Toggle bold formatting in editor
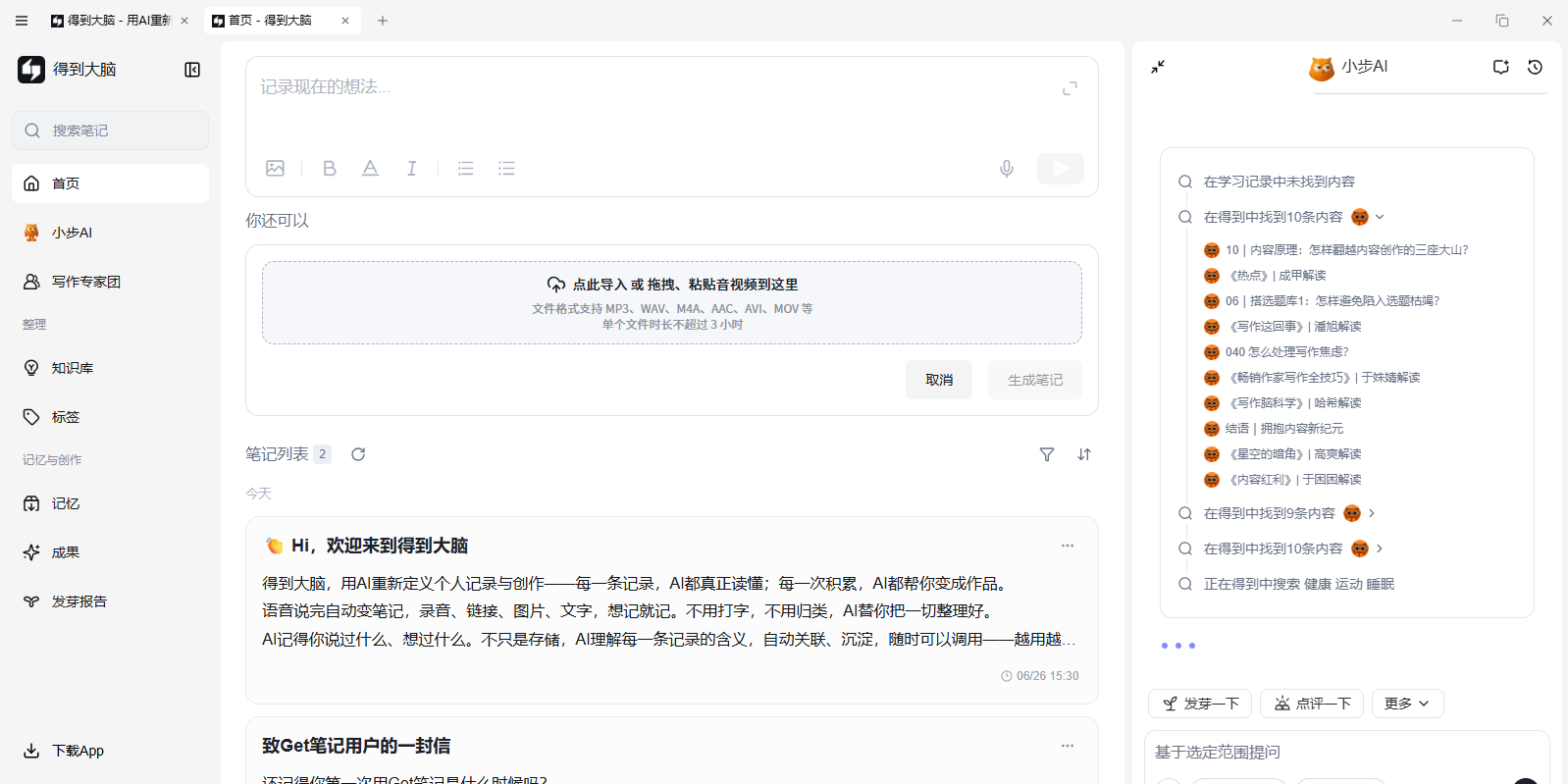The width and height of the screenshot is (1568, 784). click(330, 169)
